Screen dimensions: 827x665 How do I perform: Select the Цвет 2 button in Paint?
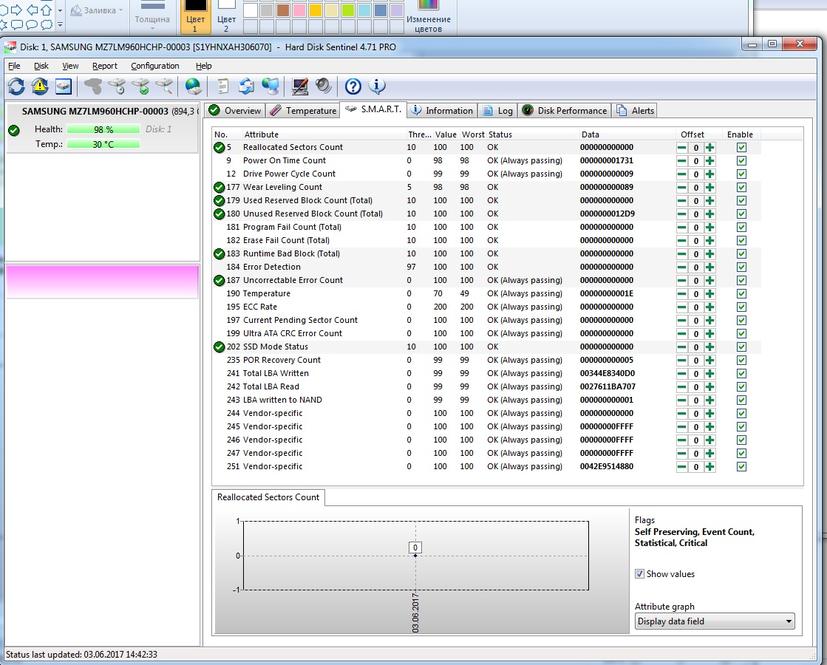pos(226,16)
